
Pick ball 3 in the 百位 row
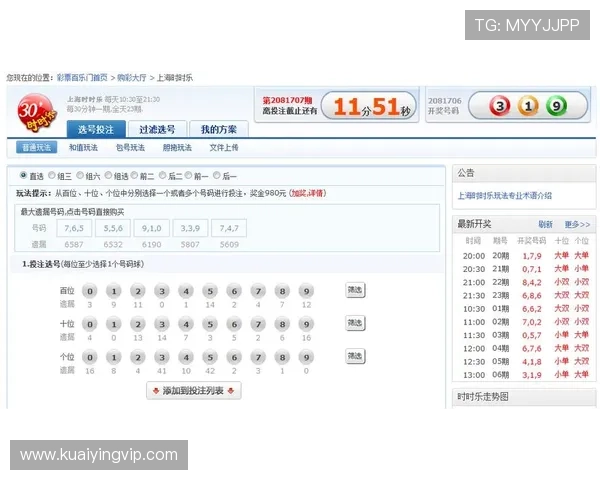tap(162, 291)
